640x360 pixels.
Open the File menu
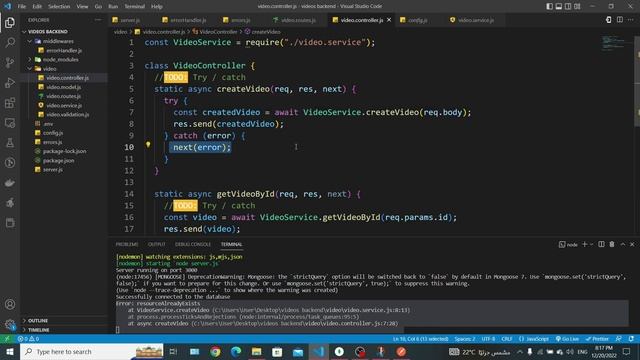[22, 6]
